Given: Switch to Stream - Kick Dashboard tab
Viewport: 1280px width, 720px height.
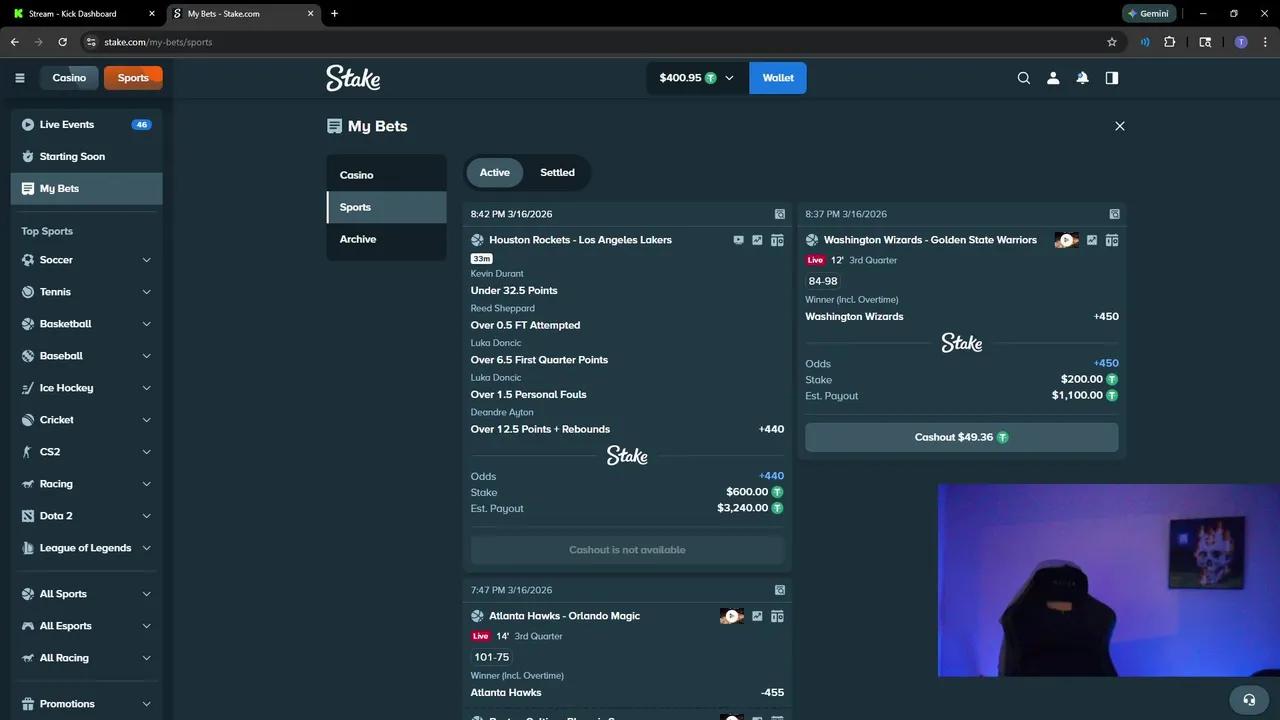Looking at the screenshot, I should (x=84, y=14).
